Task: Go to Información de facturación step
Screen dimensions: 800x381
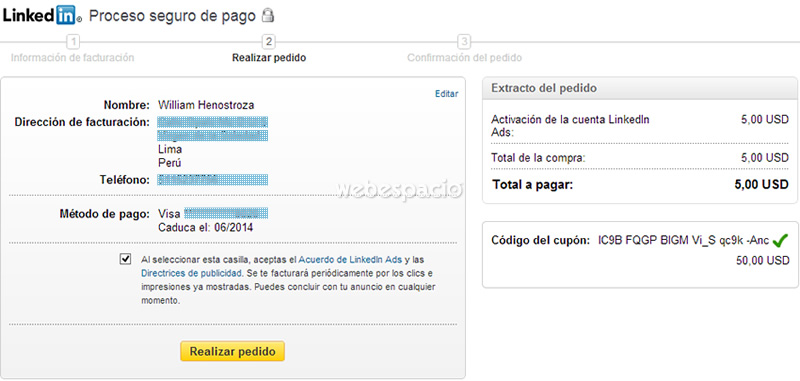Action: 72,58
